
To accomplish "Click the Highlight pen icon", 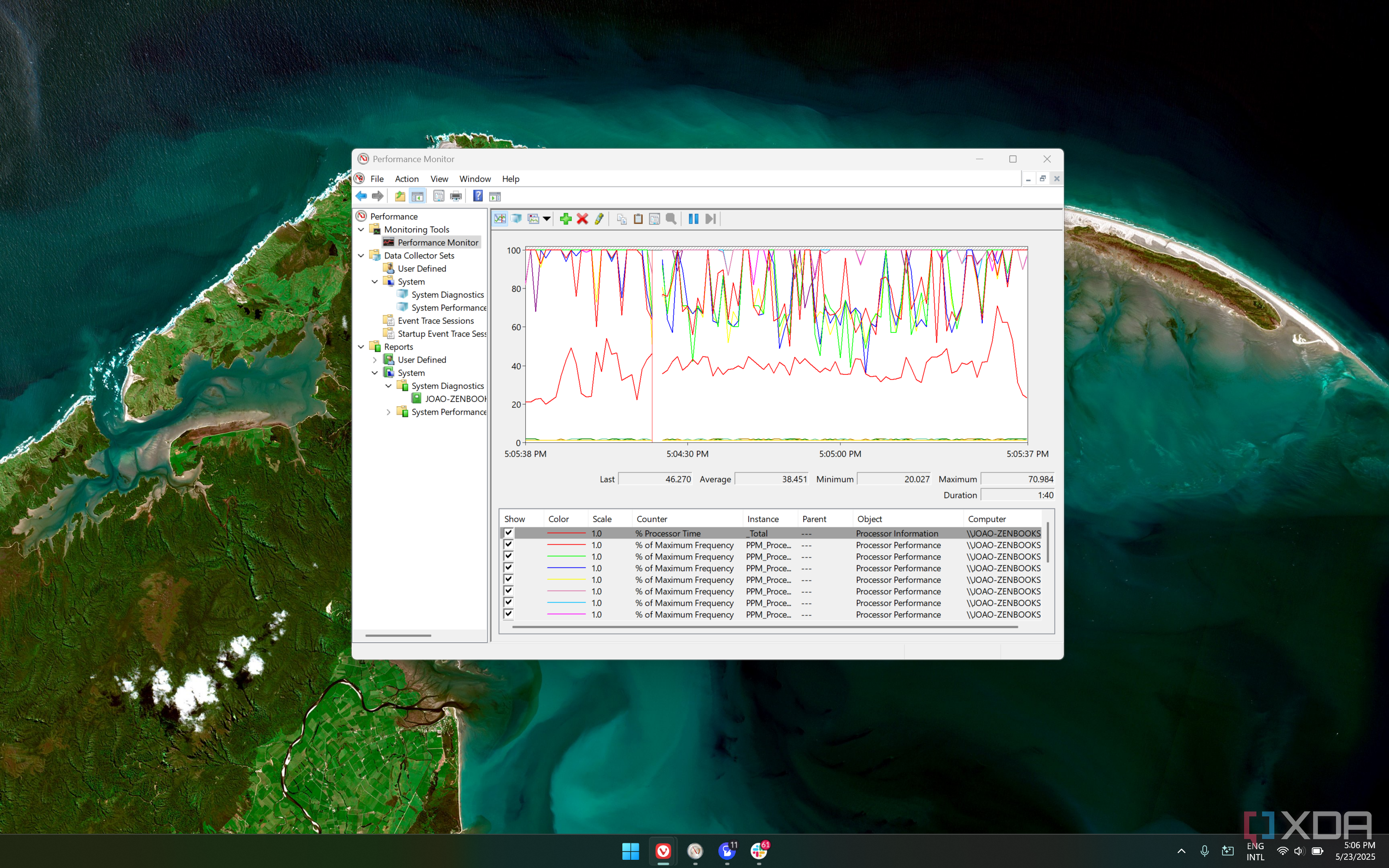I will point(599,219).
